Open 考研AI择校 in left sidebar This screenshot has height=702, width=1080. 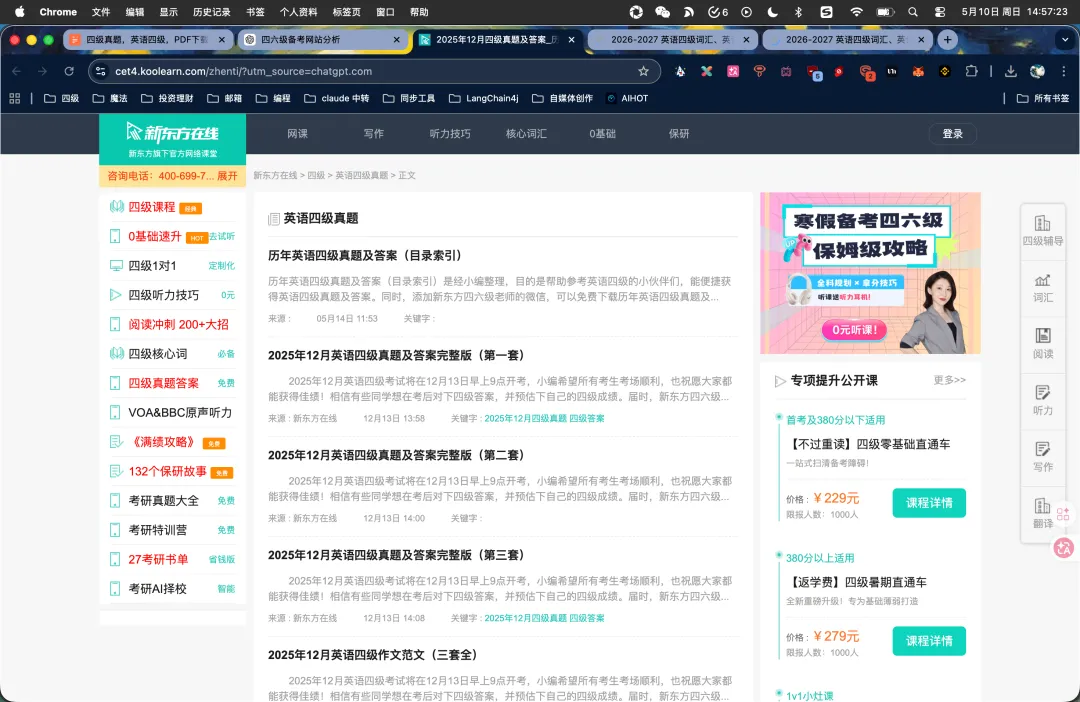point(157,589)
